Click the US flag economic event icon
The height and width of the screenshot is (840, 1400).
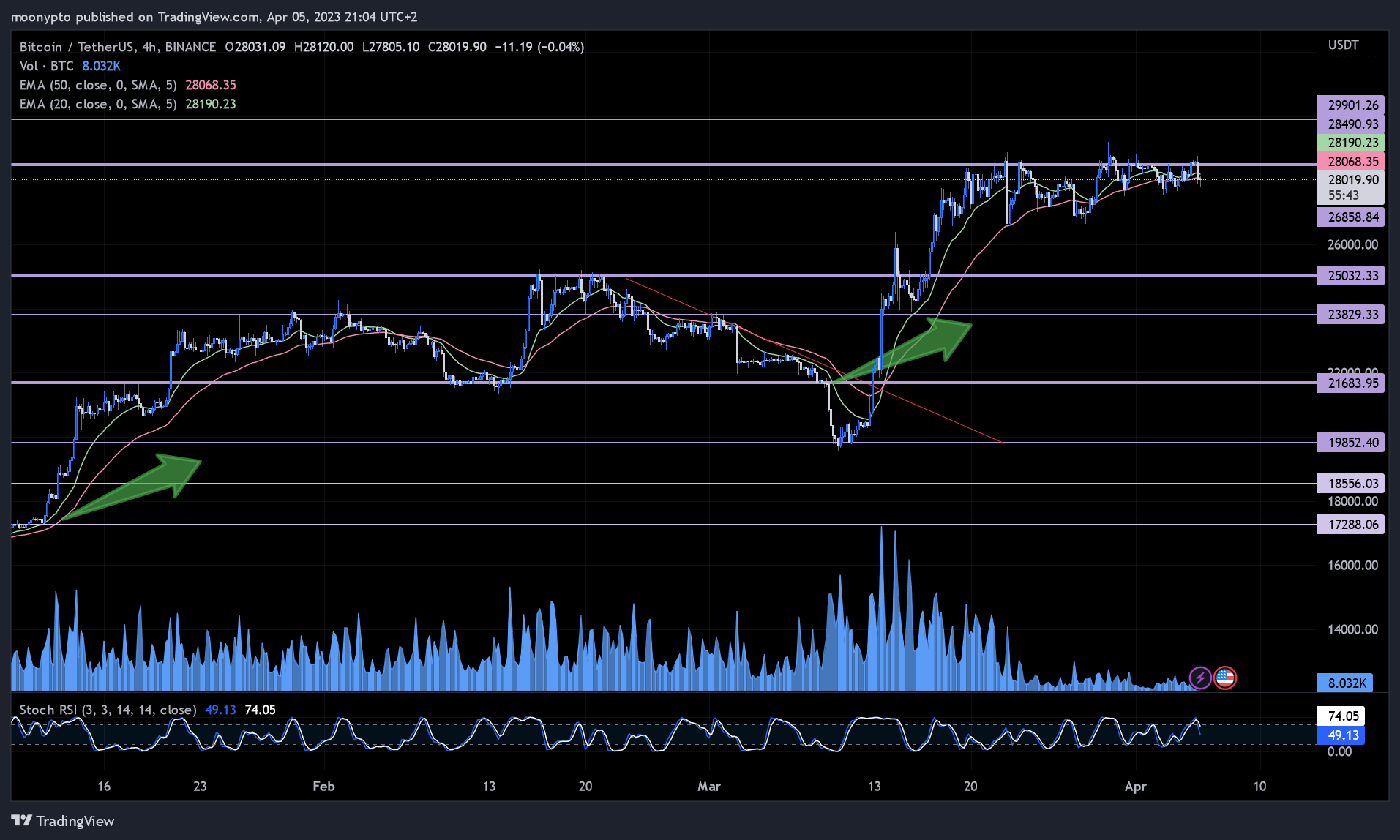tap(1225, 678)
